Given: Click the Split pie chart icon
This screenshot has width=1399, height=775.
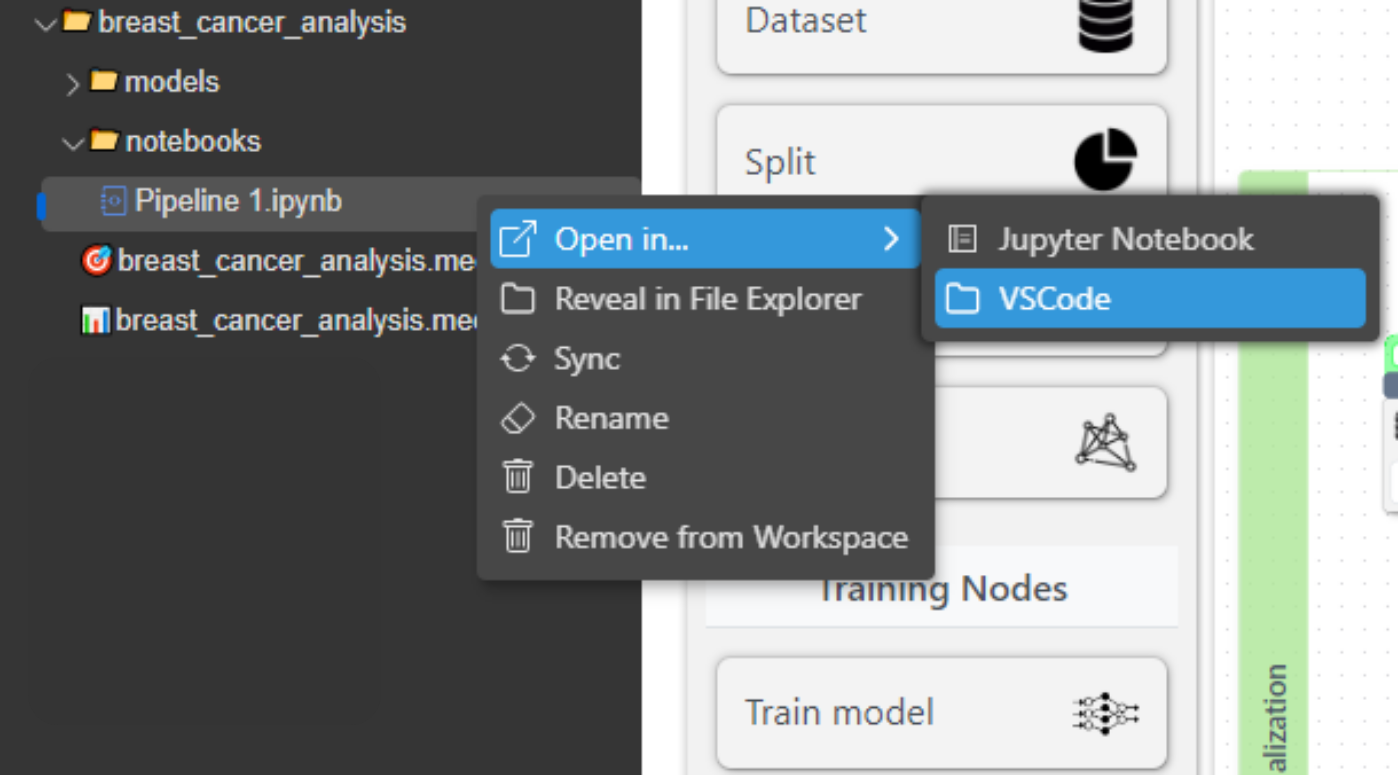Looking at the screenshot, I should pos(1105,159).
